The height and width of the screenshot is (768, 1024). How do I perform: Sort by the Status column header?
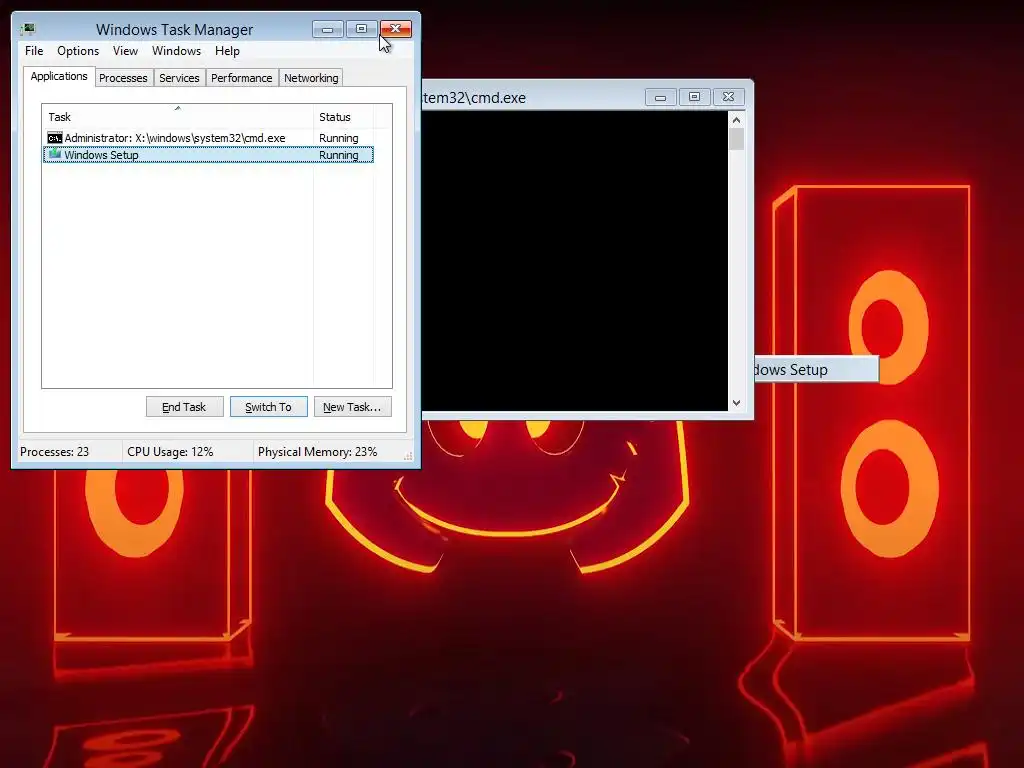coord(343,117)
